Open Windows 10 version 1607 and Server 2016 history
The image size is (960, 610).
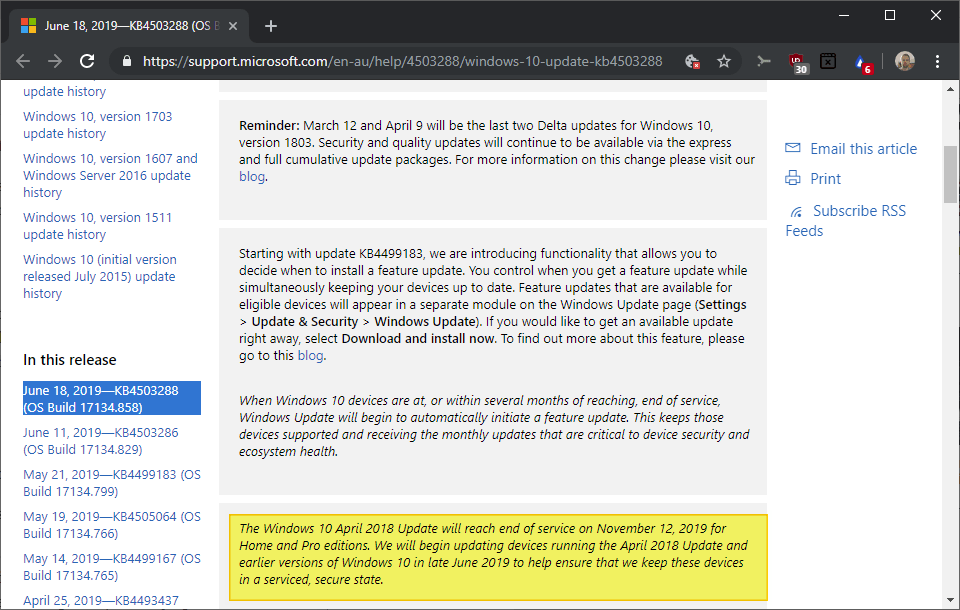[110, 175]
